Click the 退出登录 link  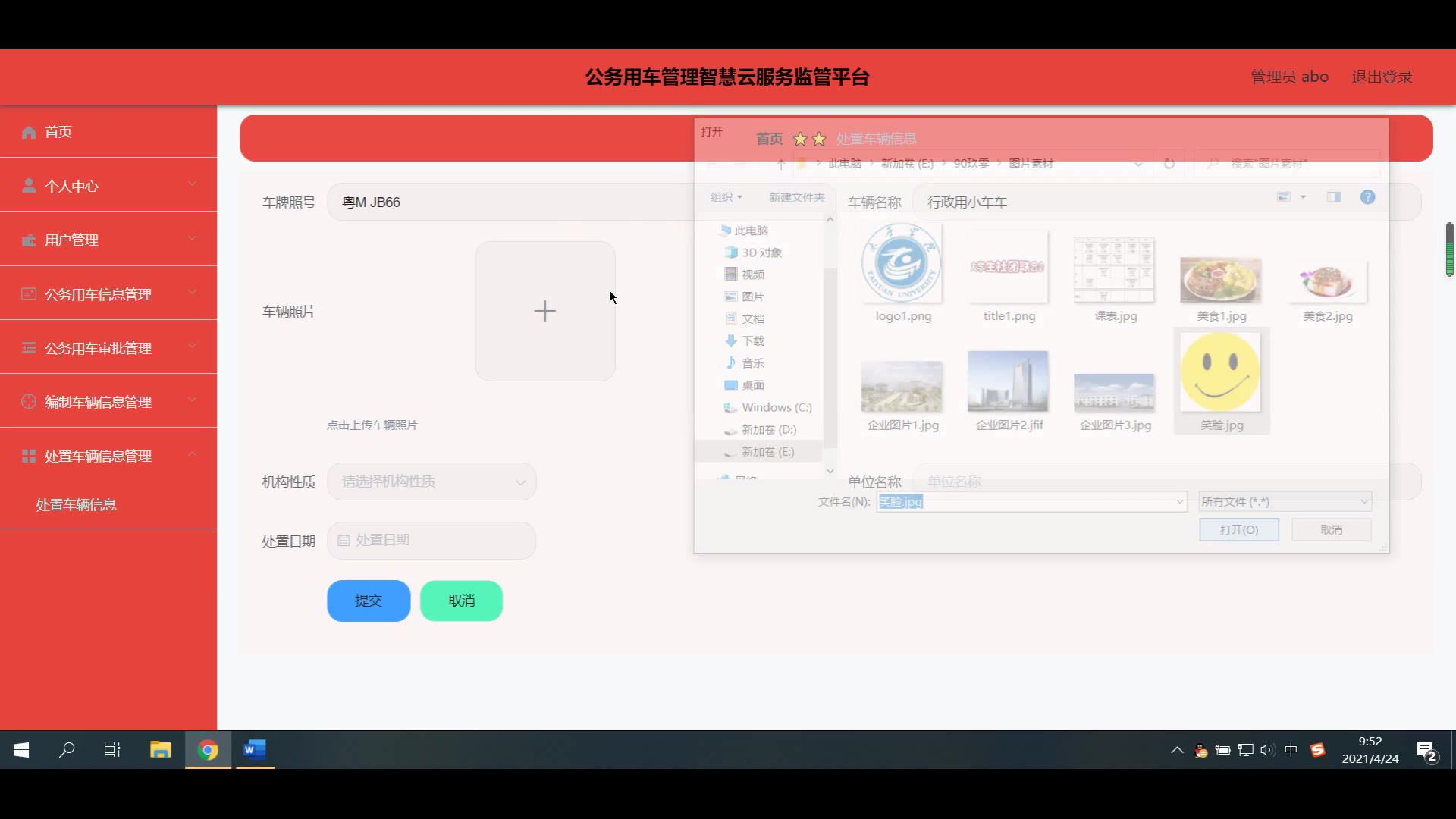1382,77
